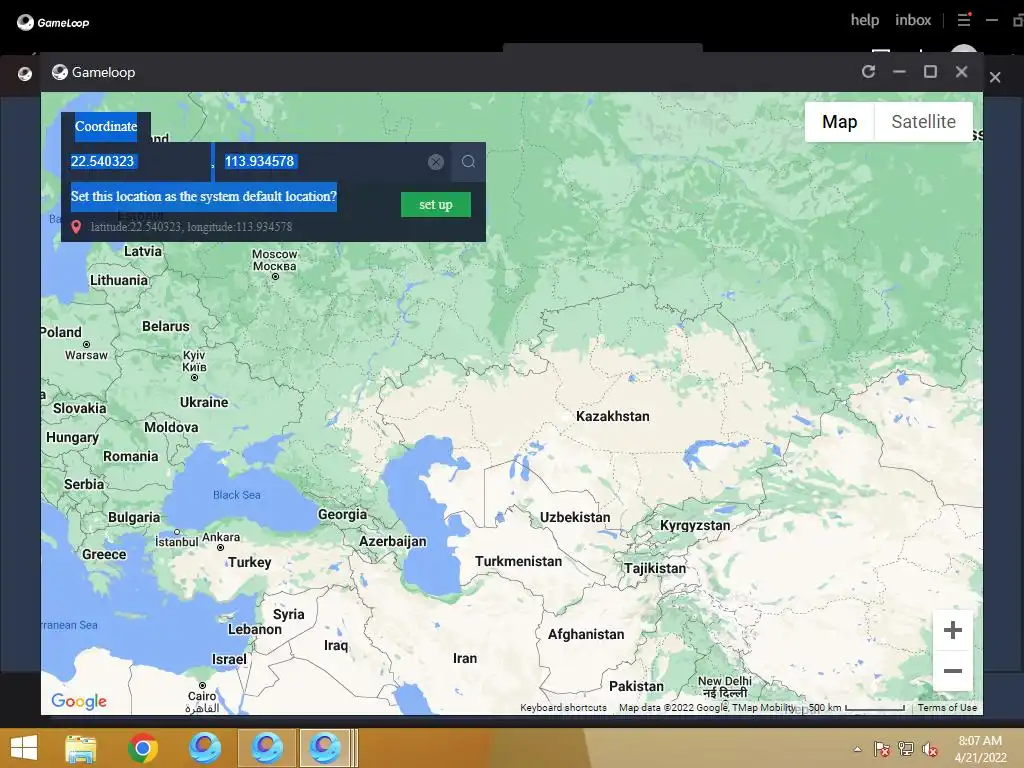Open second Gameloop taskbar icon

(x=266, y=748)
